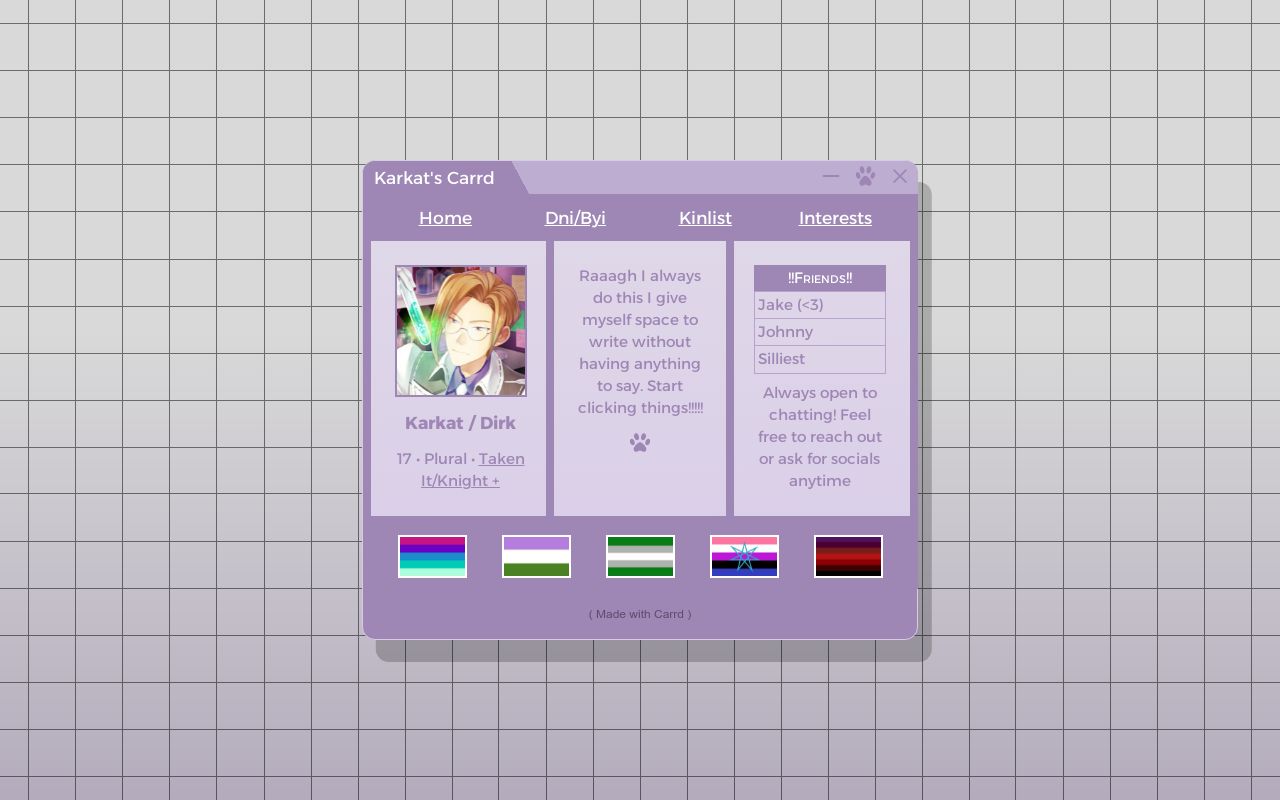
Task: Close the Karkat's Carrd window with X
Action: click(900, 176)
